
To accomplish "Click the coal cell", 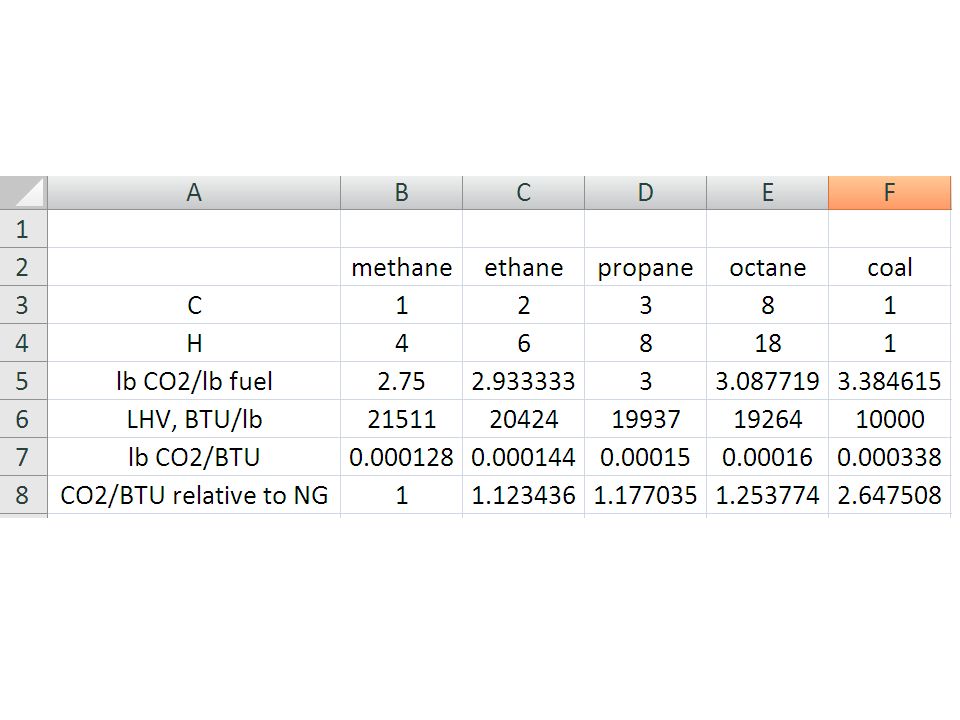I will click(x=890, y=267).
